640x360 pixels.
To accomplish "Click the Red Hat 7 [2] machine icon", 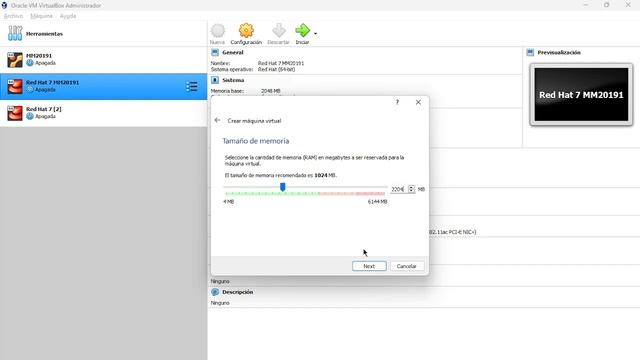I will [x=15, y=113].
